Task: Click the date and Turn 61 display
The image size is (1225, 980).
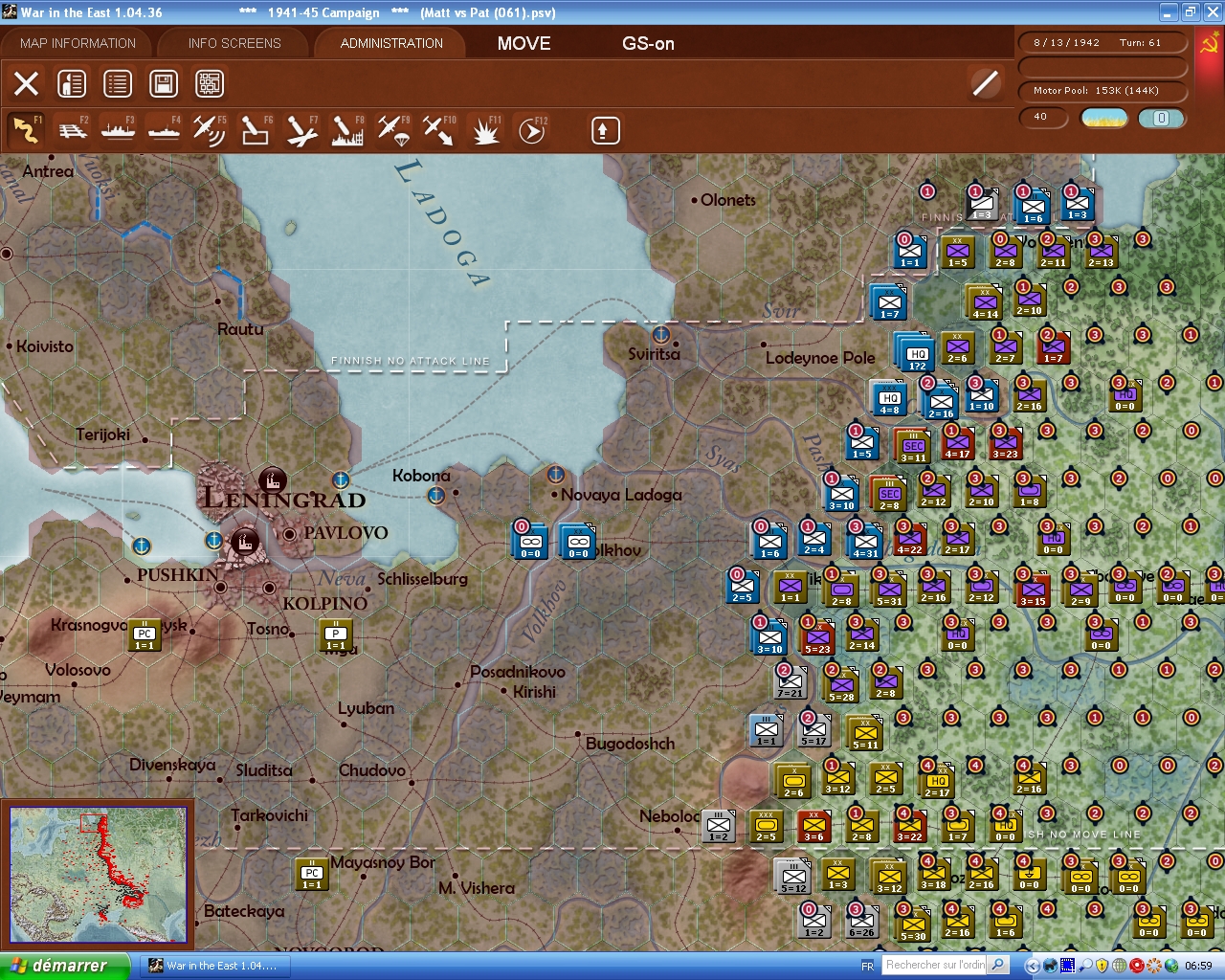Action: [1103, 43]
